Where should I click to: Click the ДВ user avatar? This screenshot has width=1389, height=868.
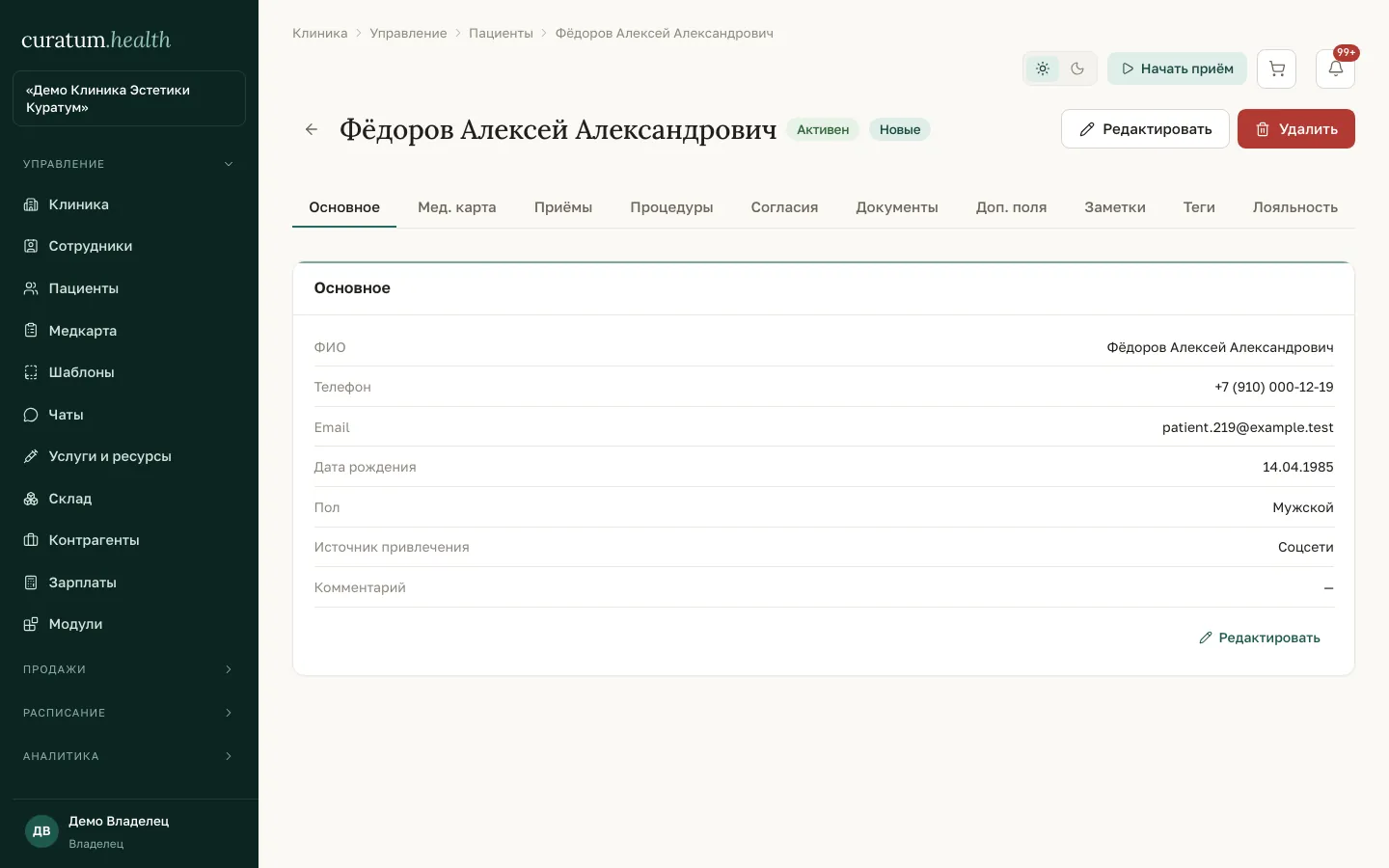(x=41, y=831)
